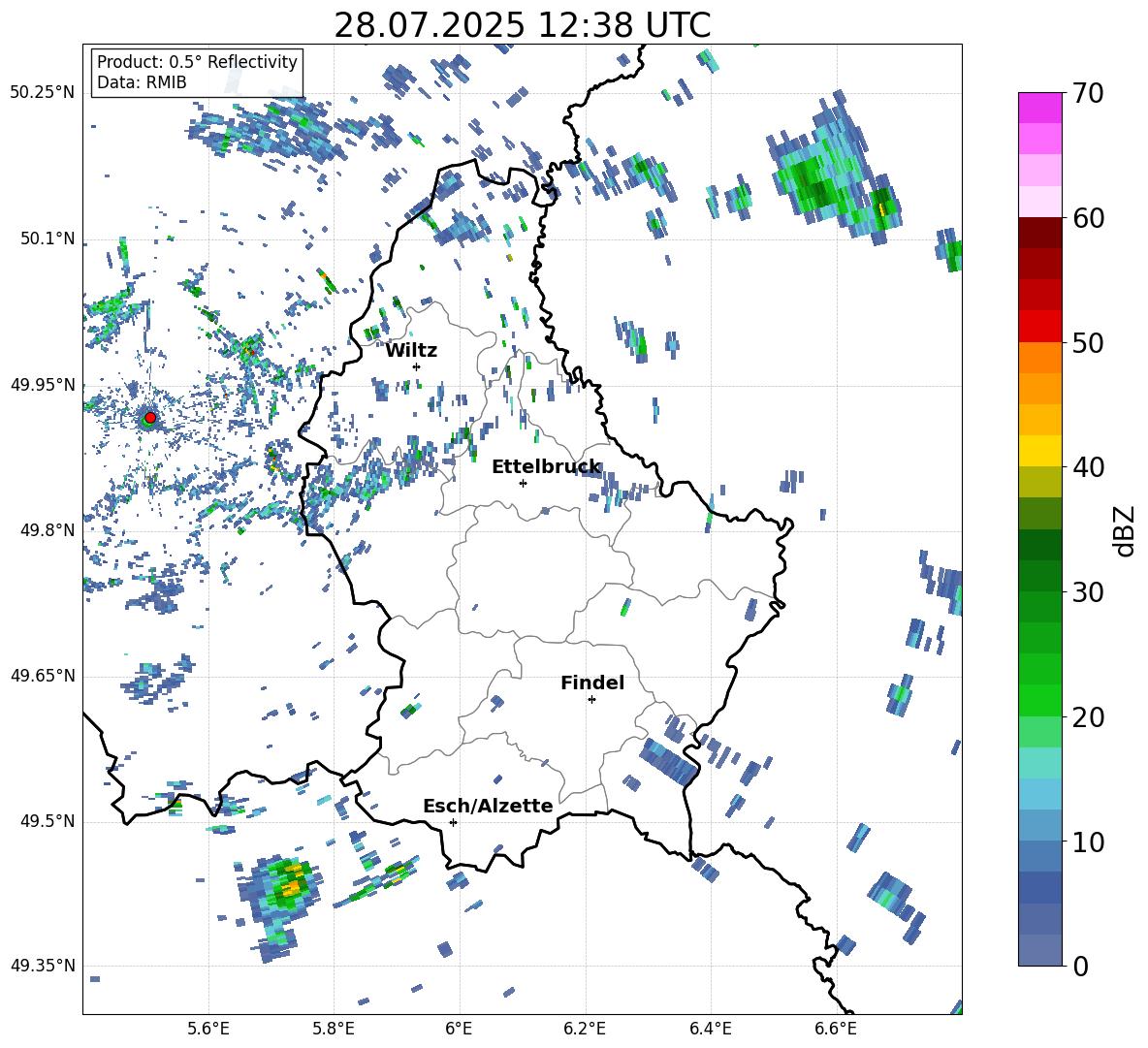This screenshot has height=1048, width=1148.
Task: Click the Findel city label
Action: (592, 683)
